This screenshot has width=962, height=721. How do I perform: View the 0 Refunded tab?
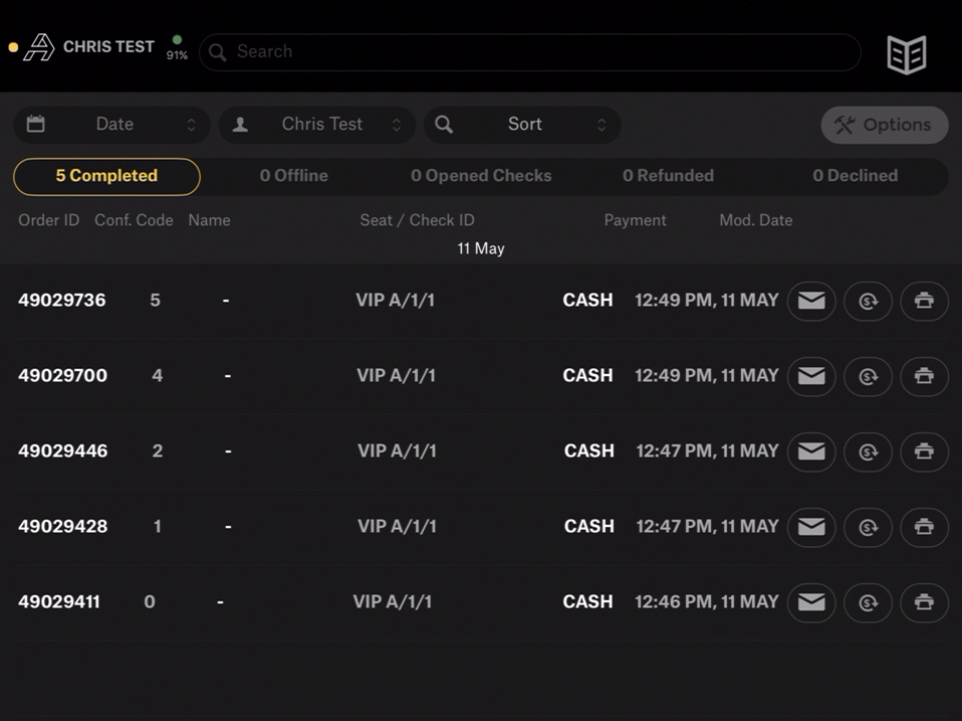point(667,176)
